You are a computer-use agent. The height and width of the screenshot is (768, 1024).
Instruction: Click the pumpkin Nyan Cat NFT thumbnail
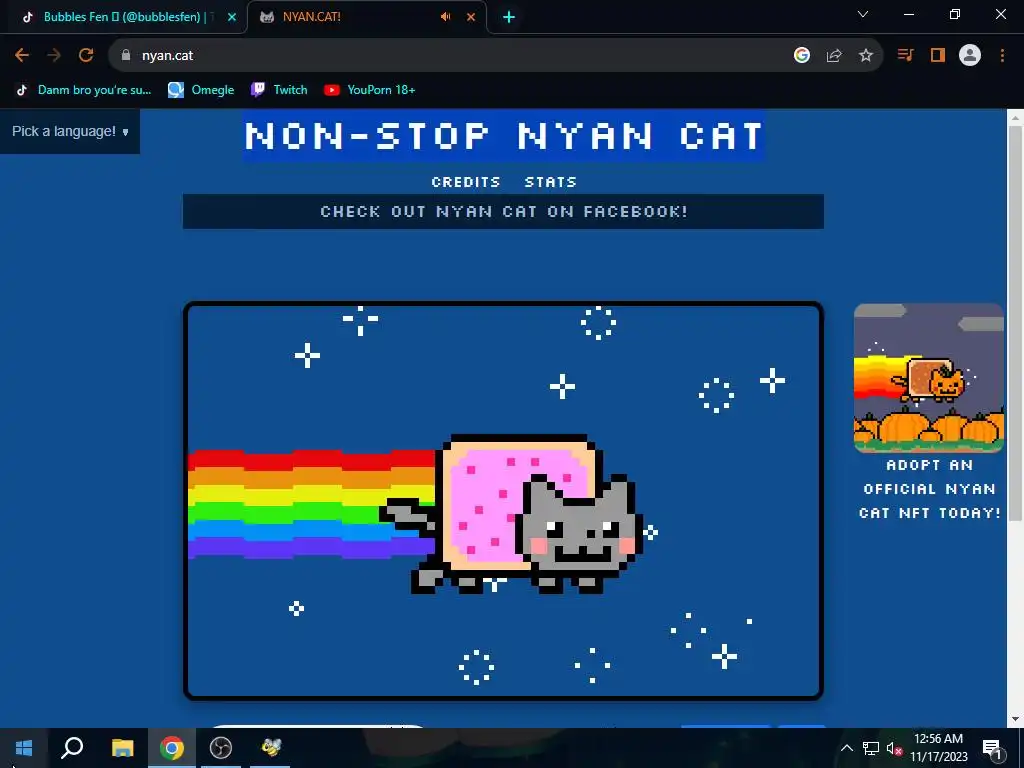[929, 378]
